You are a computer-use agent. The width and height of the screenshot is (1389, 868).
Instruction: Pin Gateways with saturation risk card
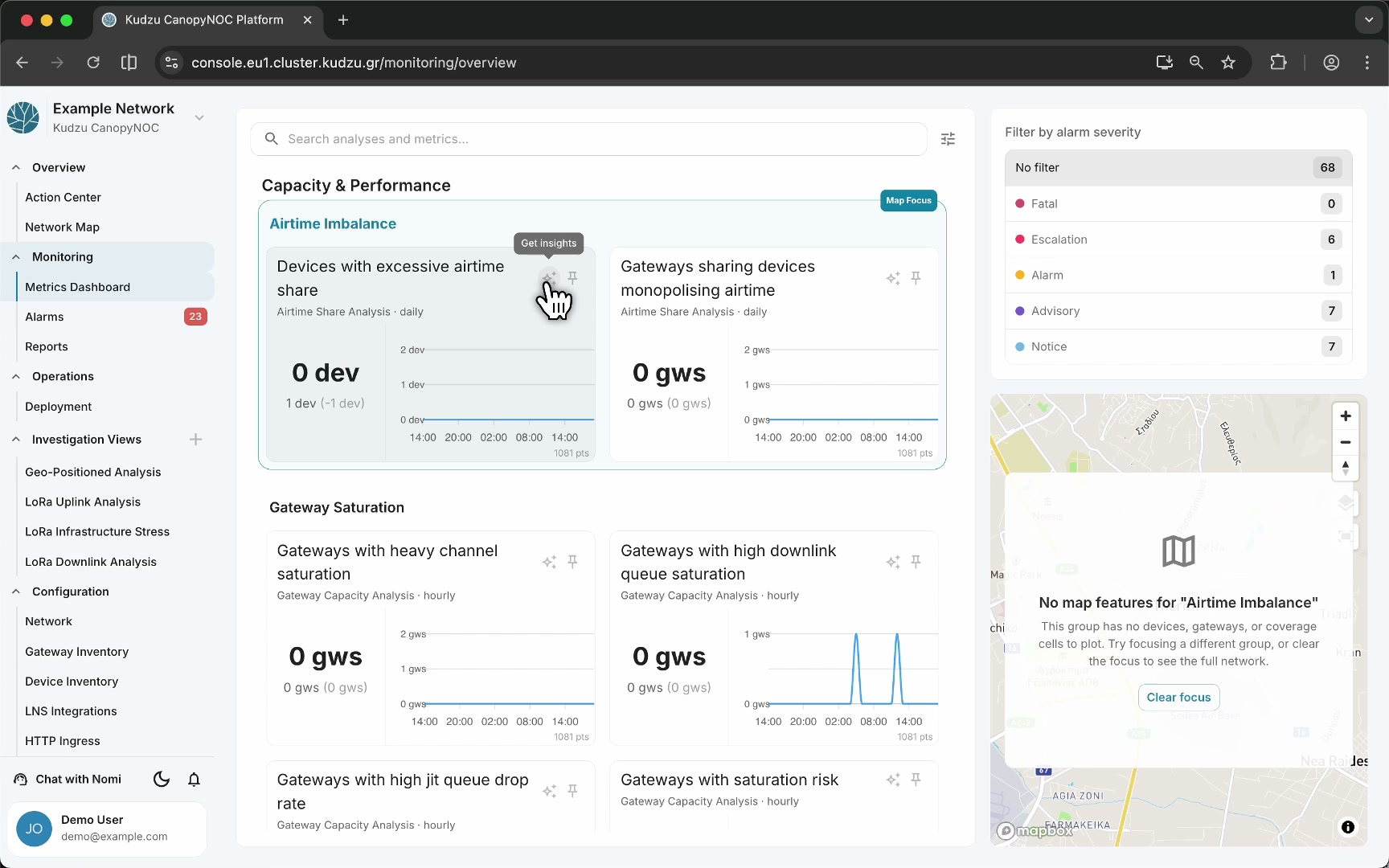pos(916,780)
